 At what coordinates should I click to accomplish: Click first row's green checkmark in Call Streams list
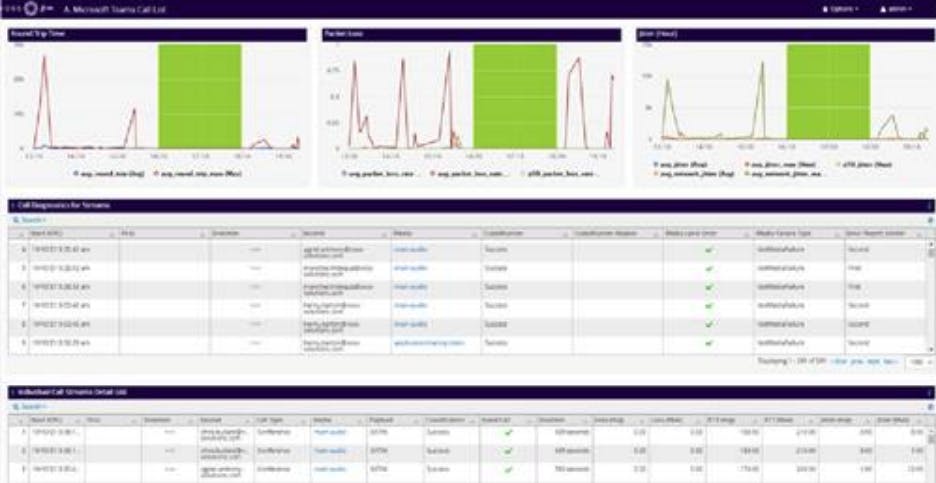click(507, 434)
